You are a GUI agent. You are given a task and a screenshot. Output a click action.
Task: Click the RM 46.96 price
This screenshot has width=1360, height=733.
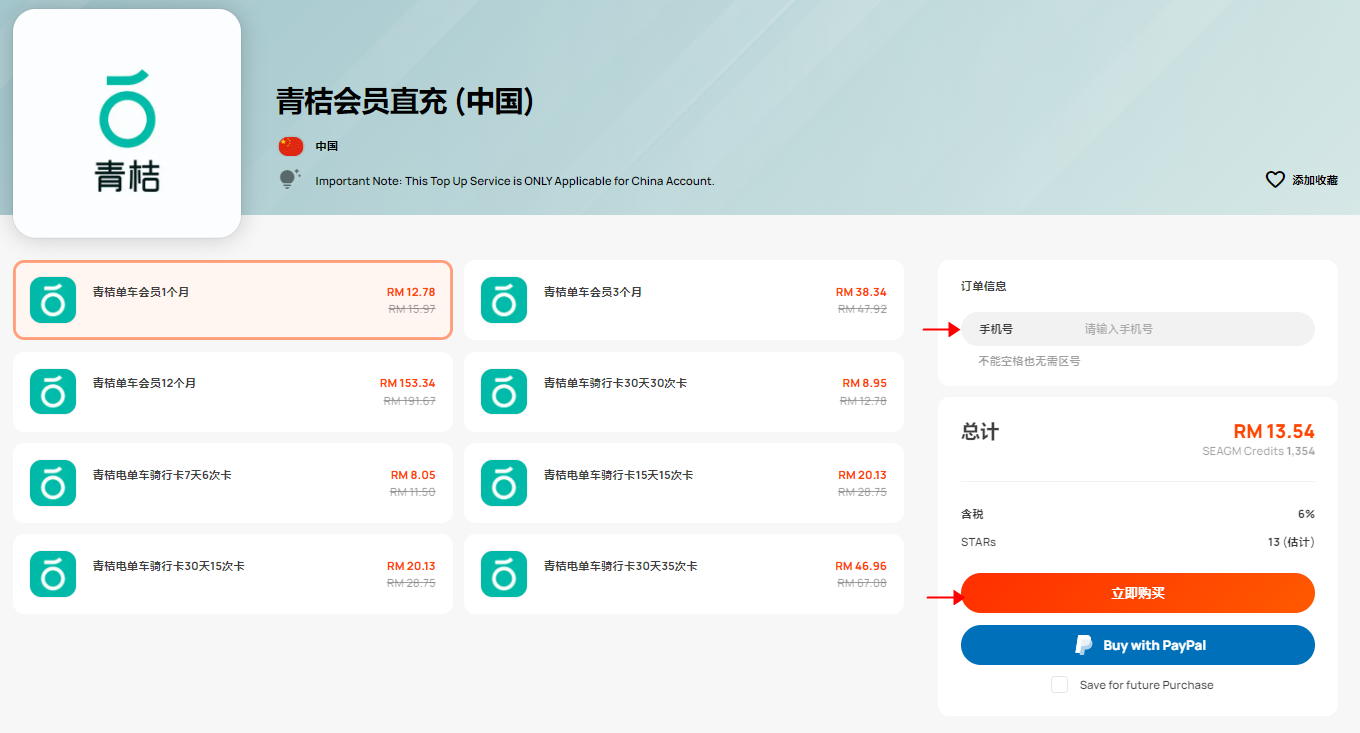861,566
